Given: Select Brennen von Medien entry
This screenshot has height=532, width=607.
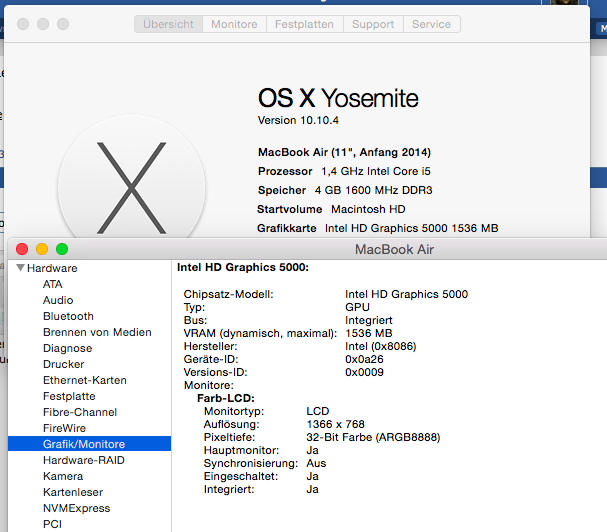Looking at the screenshot, I should click(97, 332).
